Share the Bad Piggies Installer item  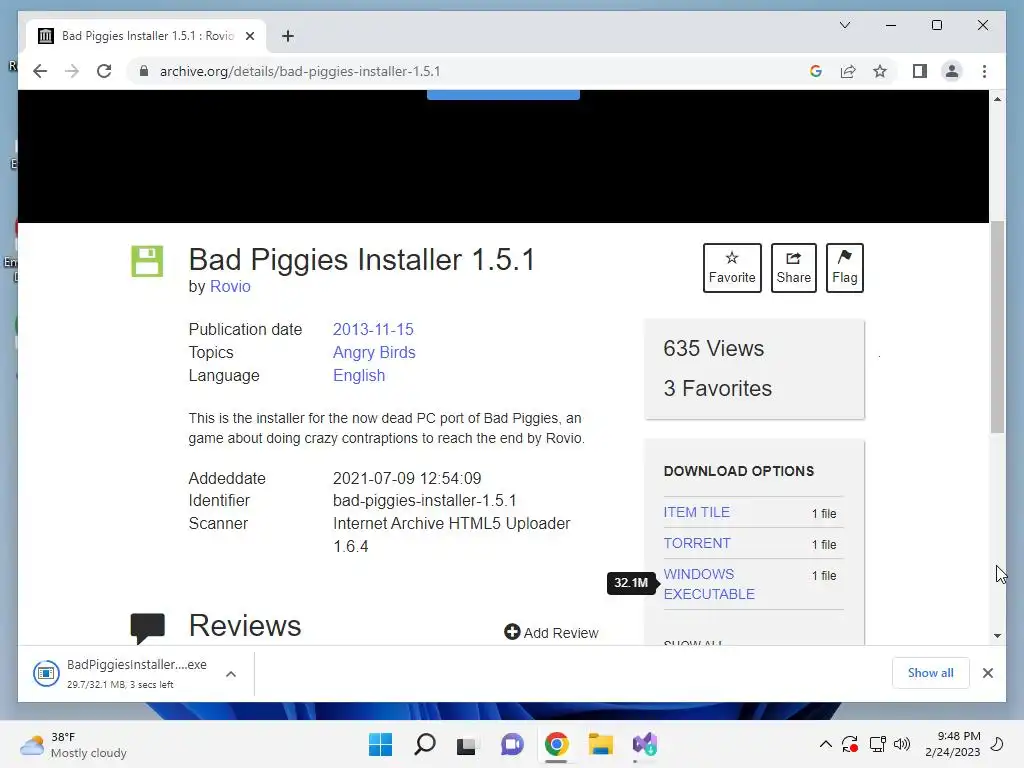tap(793, 268)
